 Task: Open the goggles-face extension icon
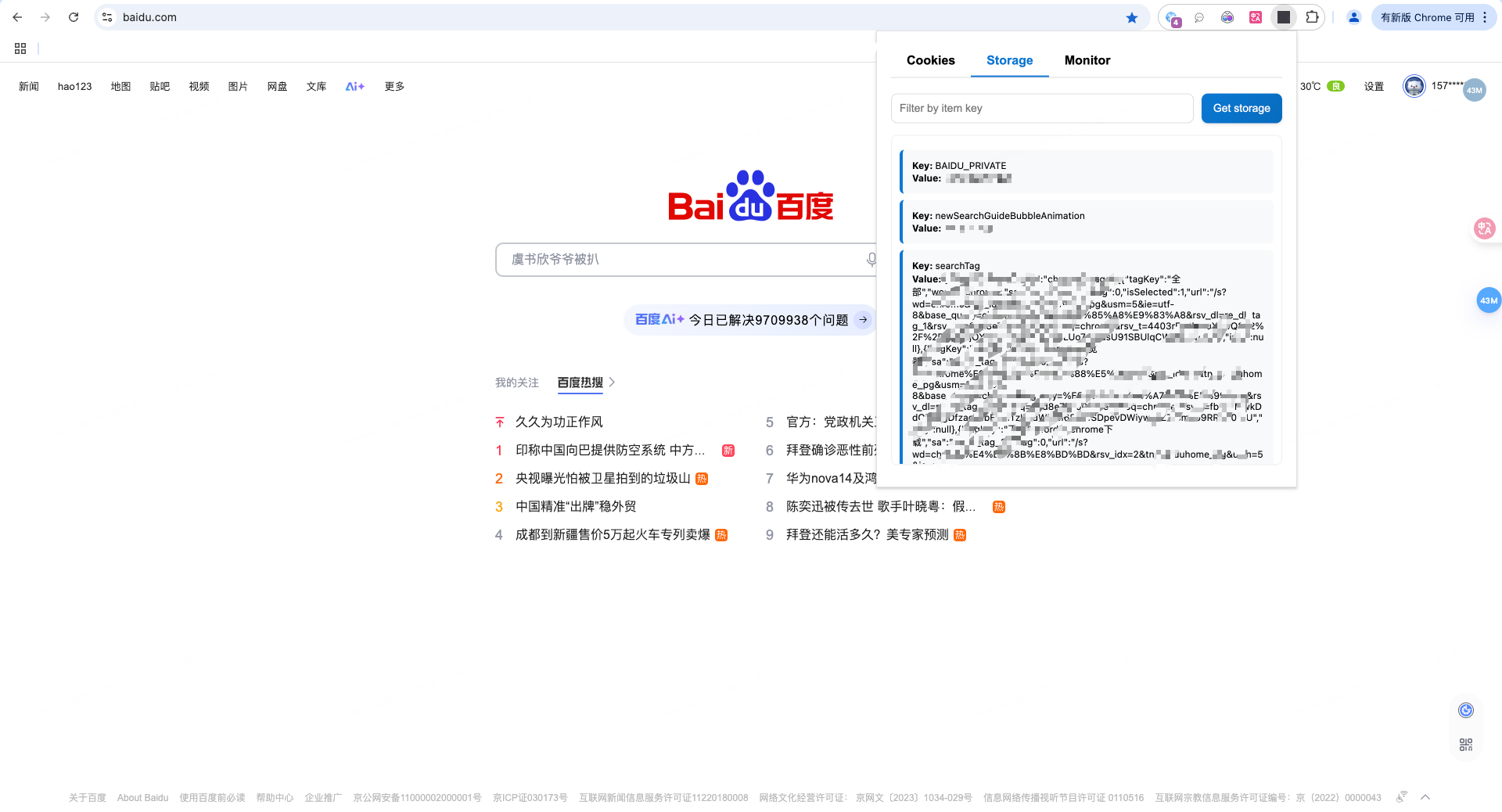tap(1227, 17)
